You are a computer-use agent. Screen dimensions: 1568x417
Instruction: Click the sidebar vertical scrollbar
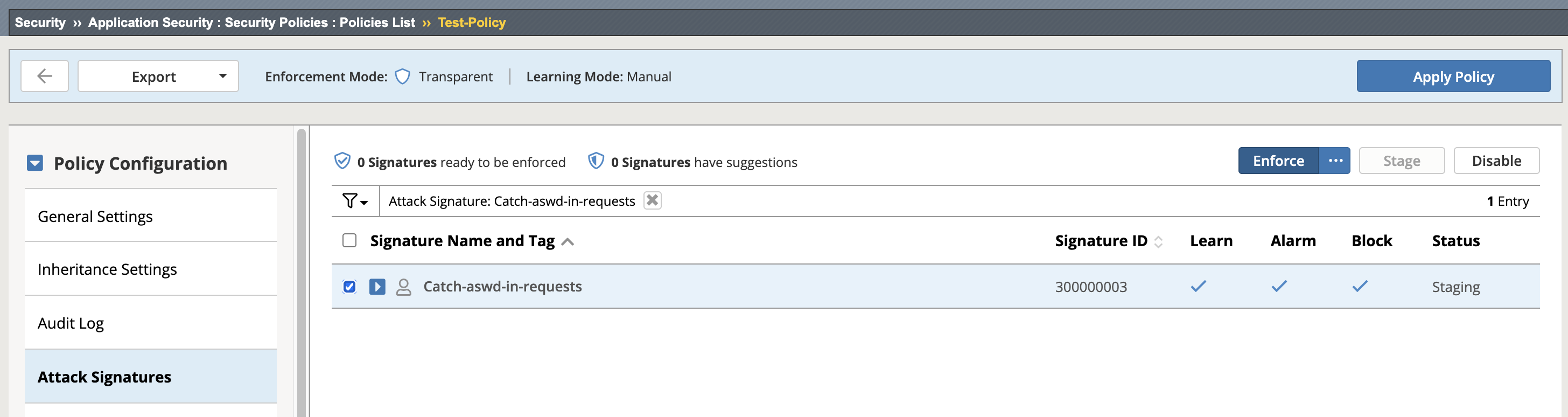point(302,272)
